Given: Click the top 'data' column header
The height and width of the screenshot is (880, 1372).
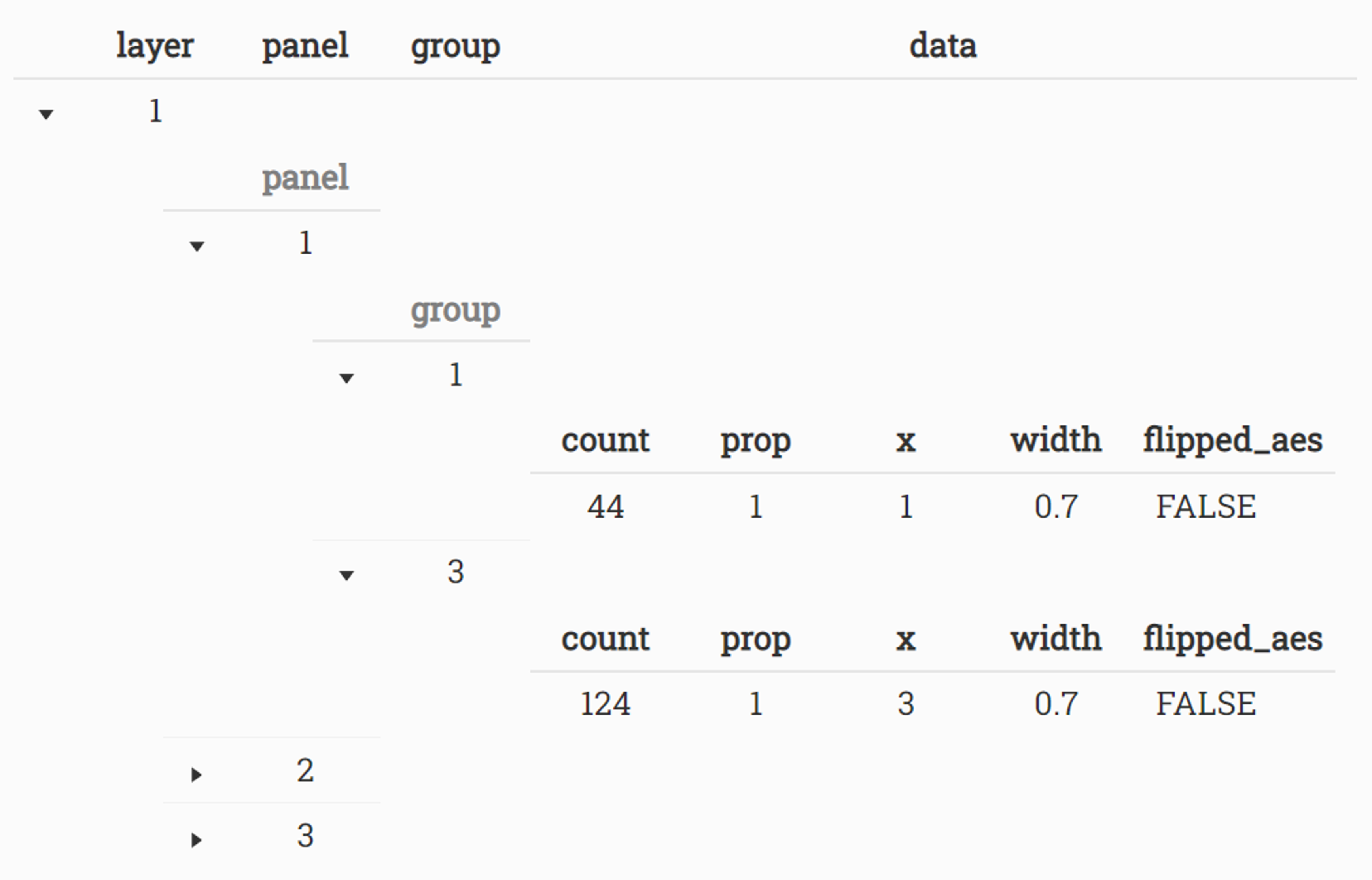Looking at the screenshot, I should [943, 46].
